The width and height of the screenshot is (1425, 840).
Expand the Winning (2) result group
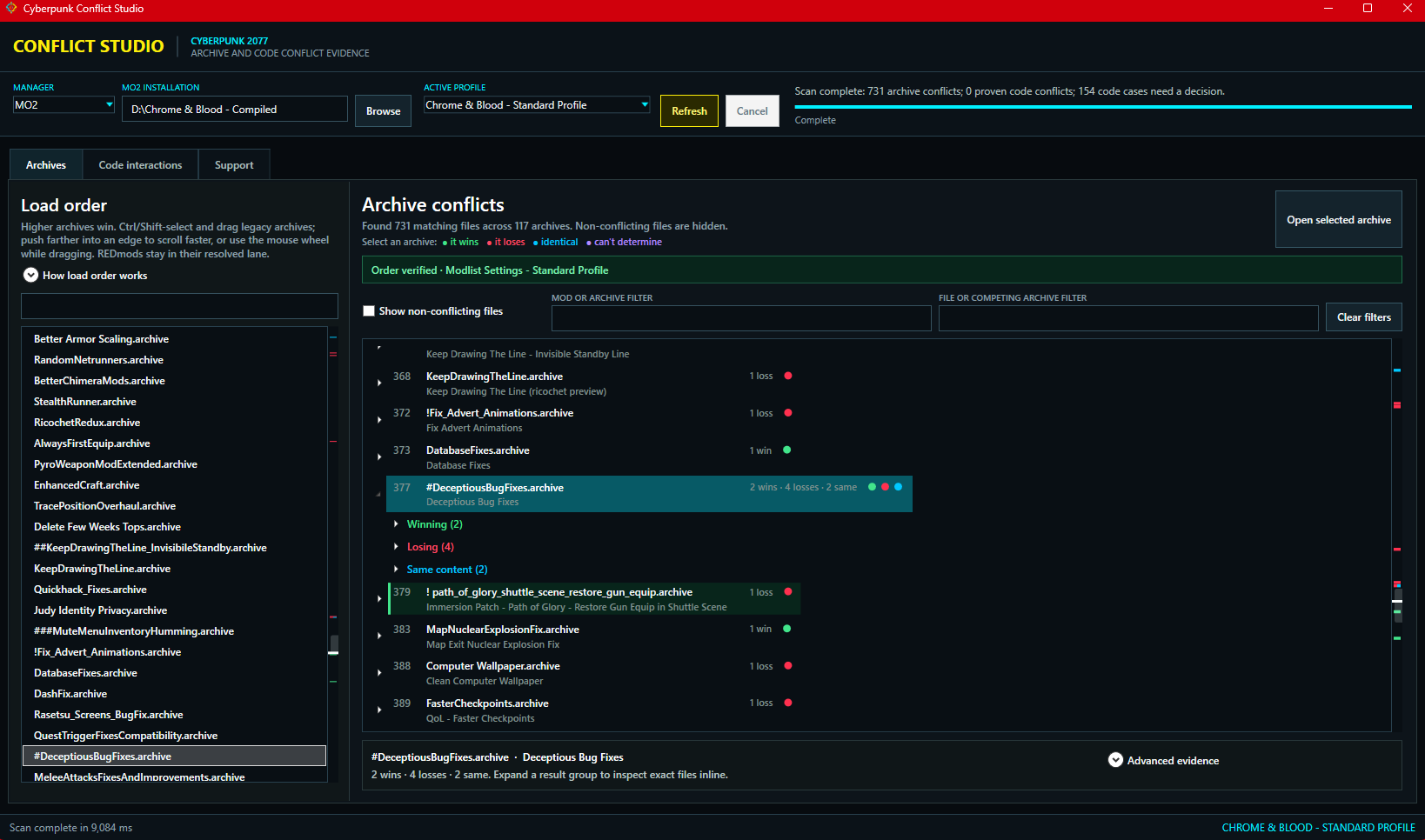pyautogui.click(x=396, y=524)
